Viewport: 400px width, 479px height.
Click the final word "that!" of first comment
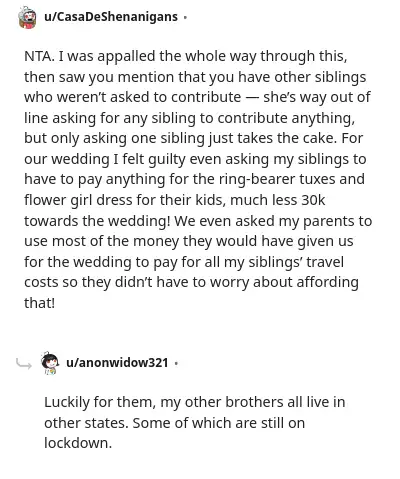click(x=39, y=303)
